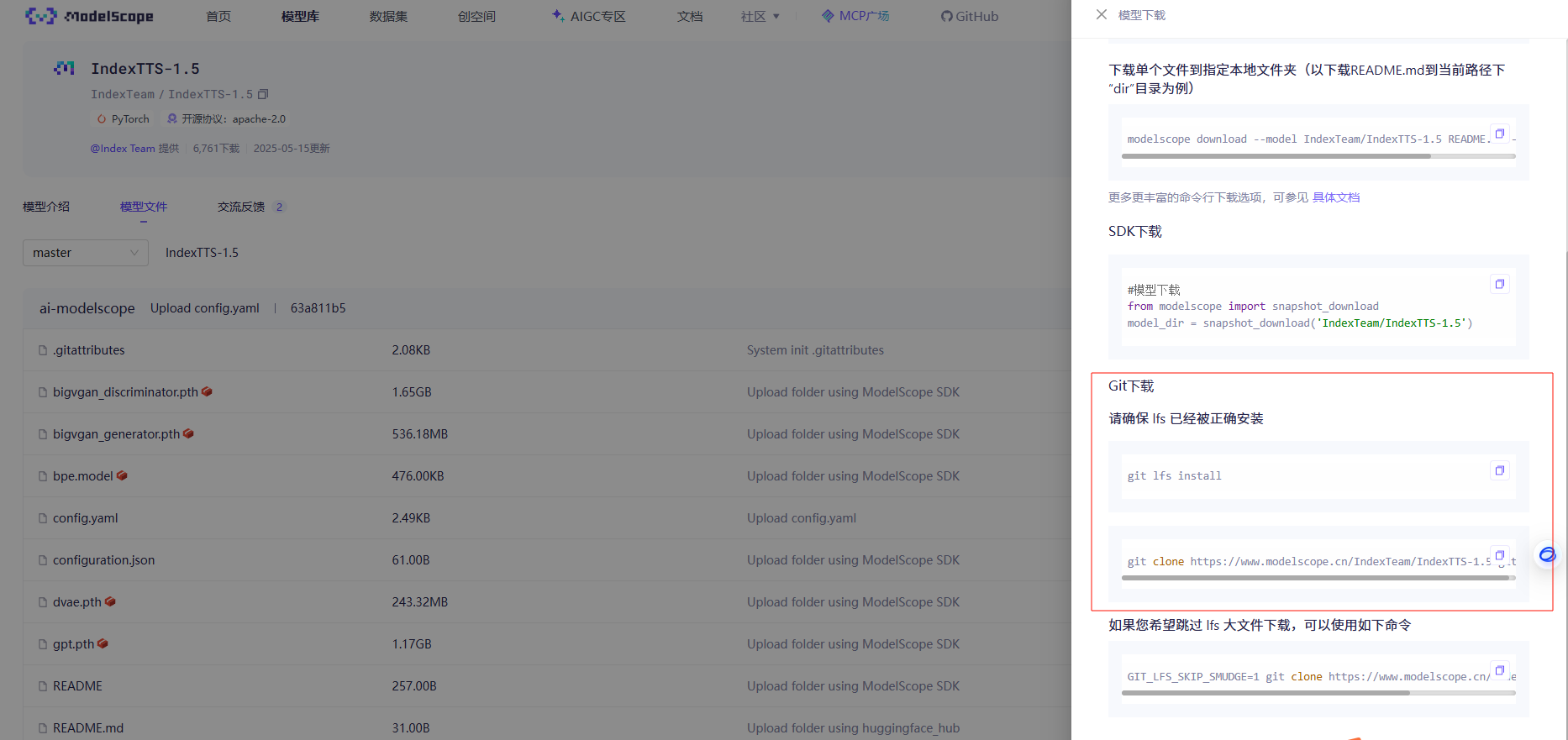Open file .gitattributes
1568x740 pixels.
tap(88, 350)
